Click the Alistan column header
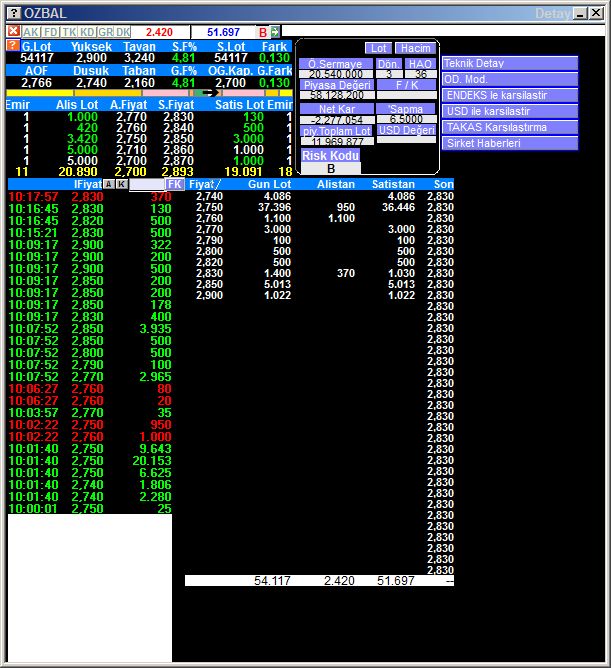 point(336,184)
